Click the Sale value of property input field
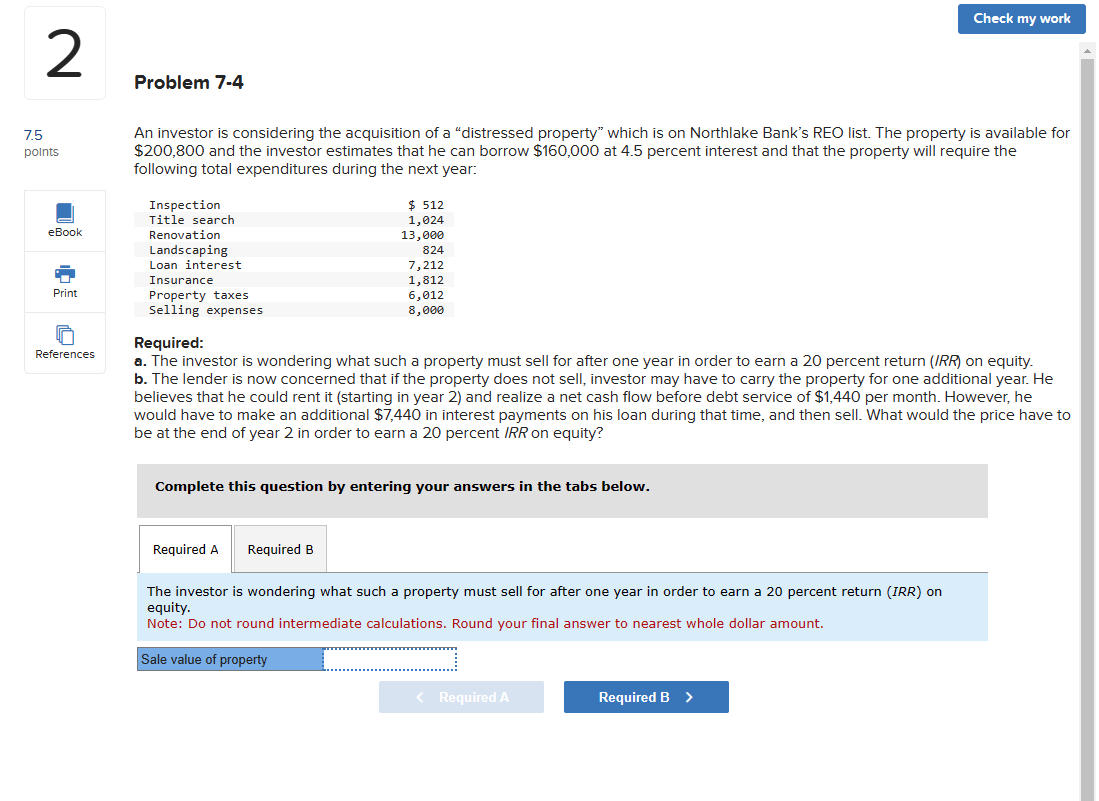 [388, 658]
